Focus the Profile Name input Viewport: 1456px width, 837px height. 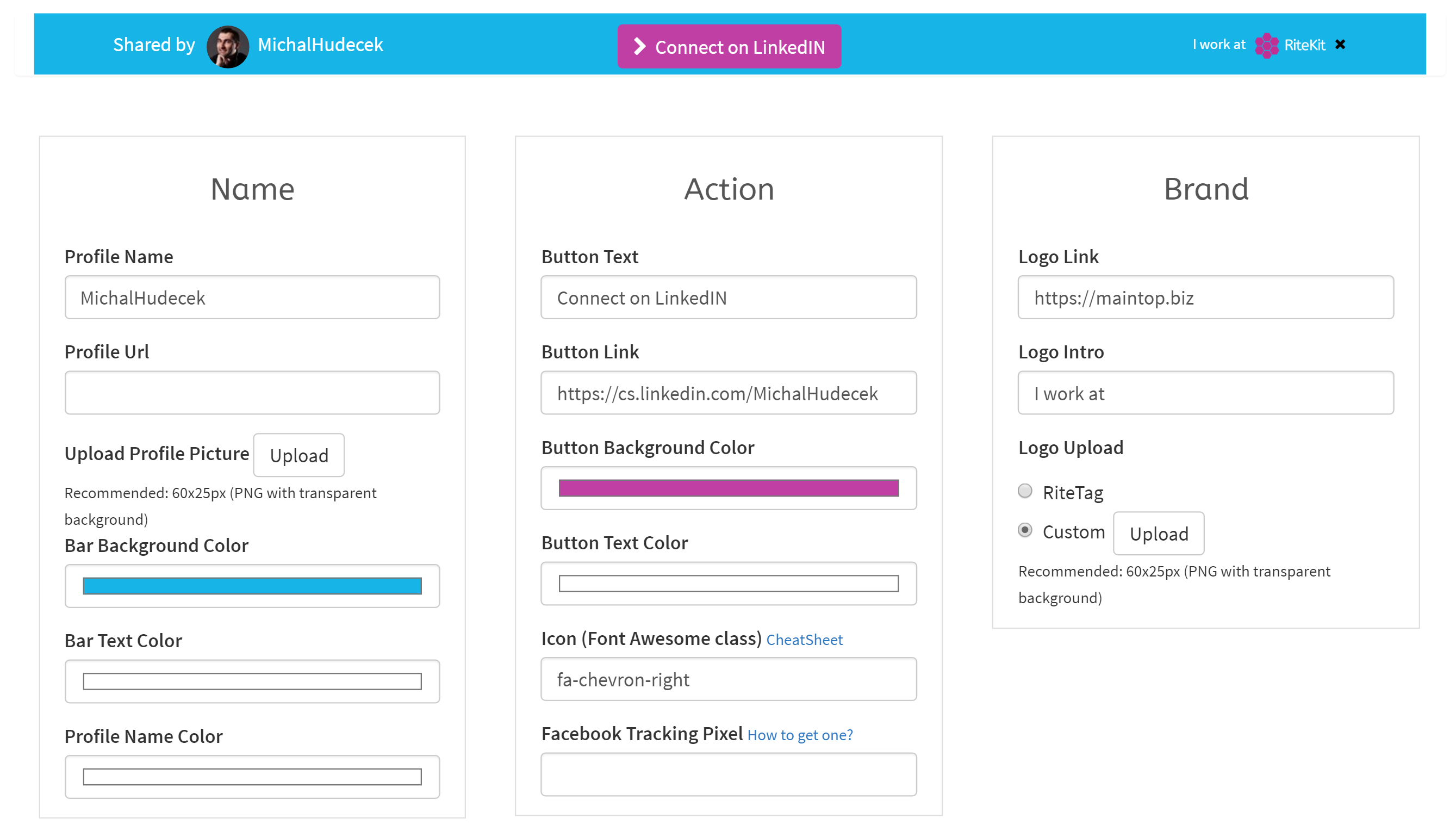(252, 297)
